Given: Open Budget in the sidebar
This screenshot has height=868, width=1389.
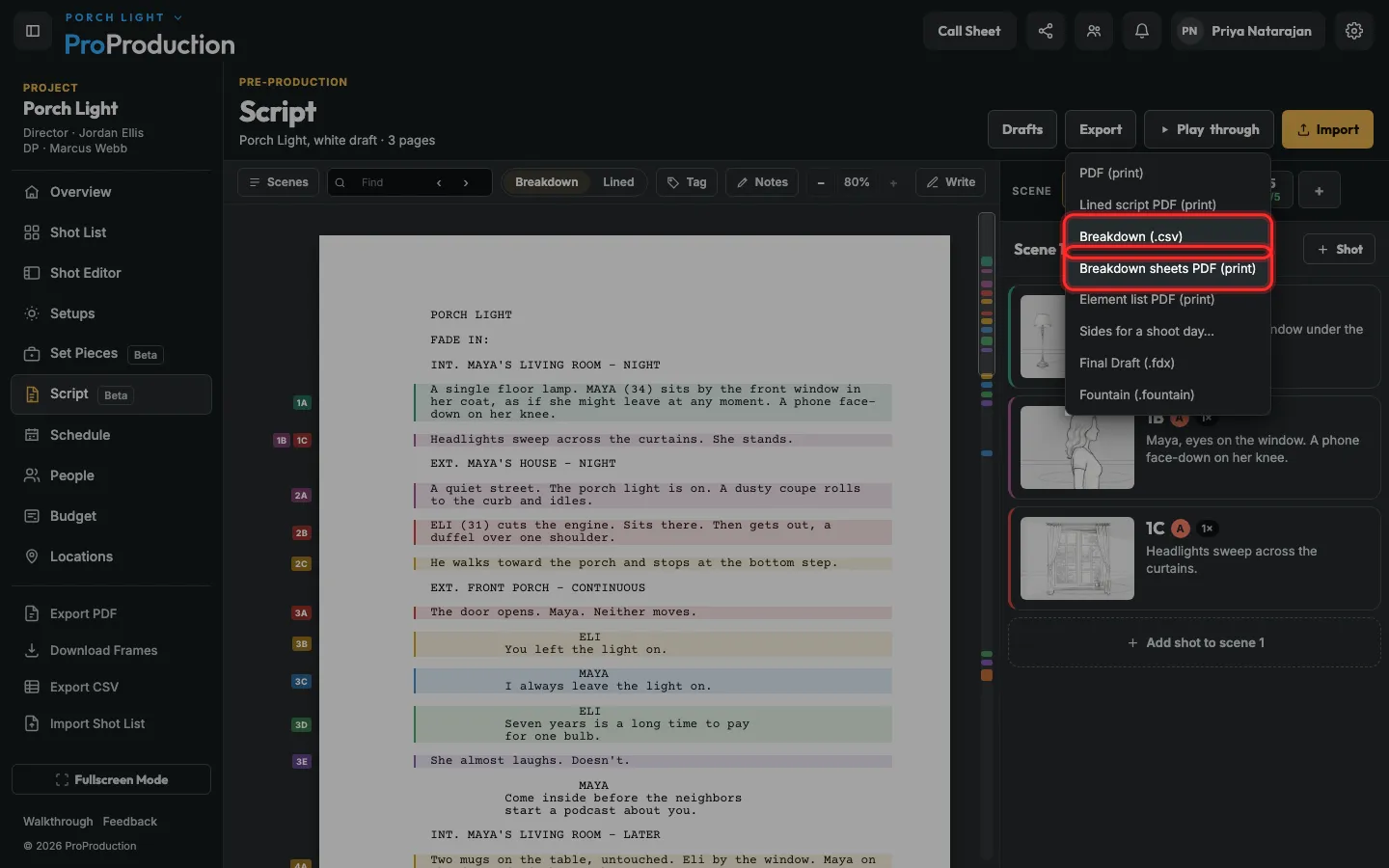Looking at the screenshot, I should (x=112, y=516).
